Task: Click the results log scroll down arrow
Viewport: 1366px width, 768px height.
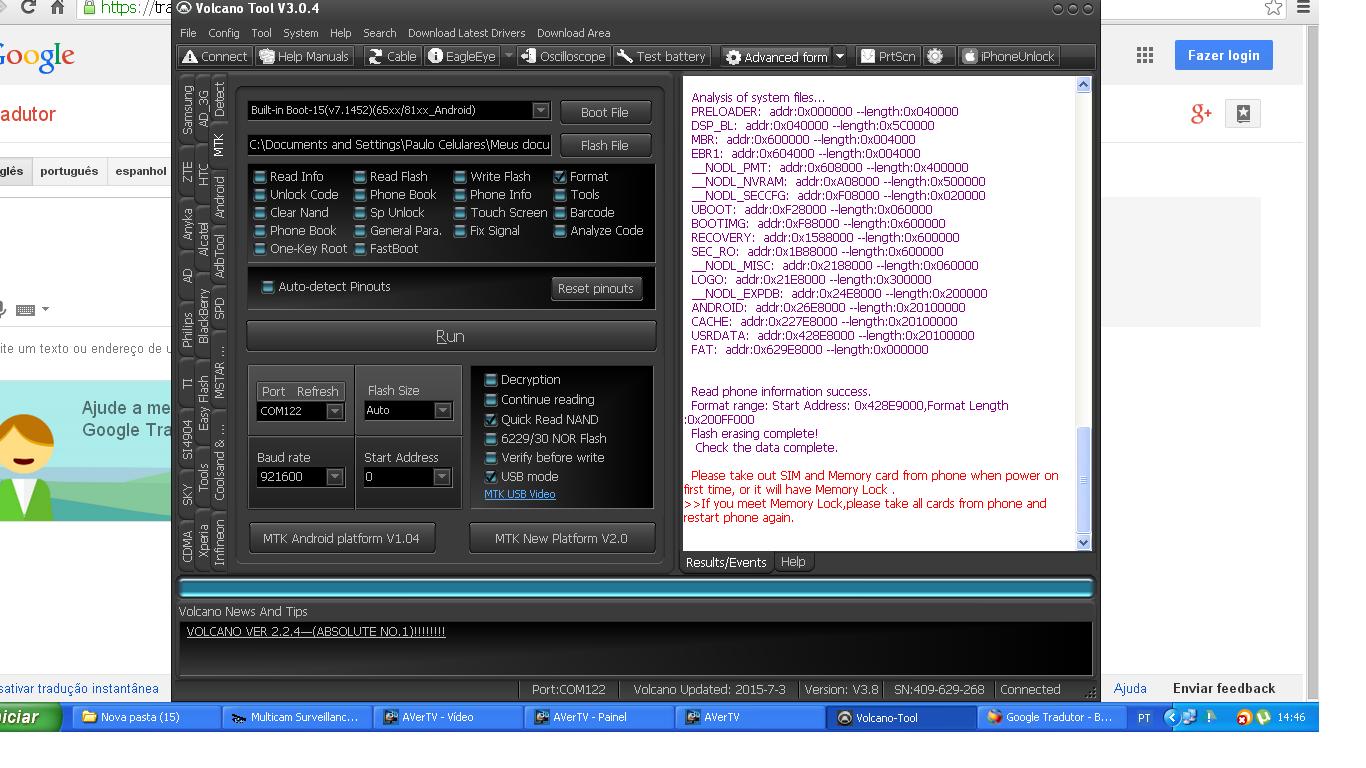Action: tap(1083, 542)
